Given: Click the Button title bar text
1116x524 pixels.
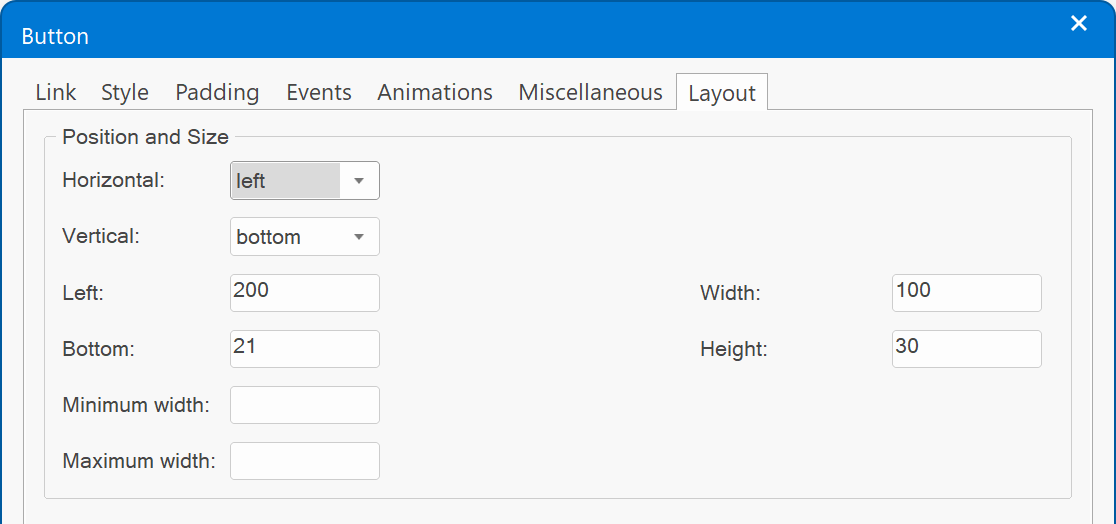Looking at the screenshot, I should (56, 37).
